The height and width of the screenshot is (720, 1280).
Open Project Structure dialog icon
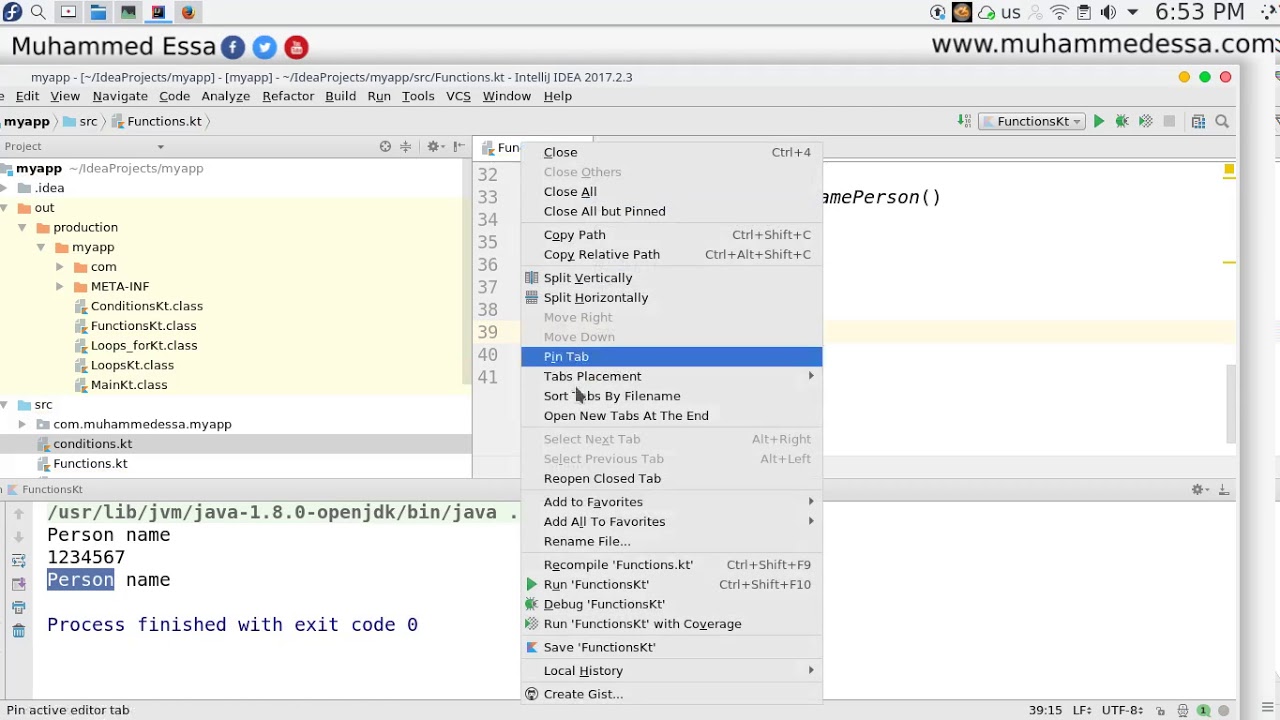(x=1198, y=121)
